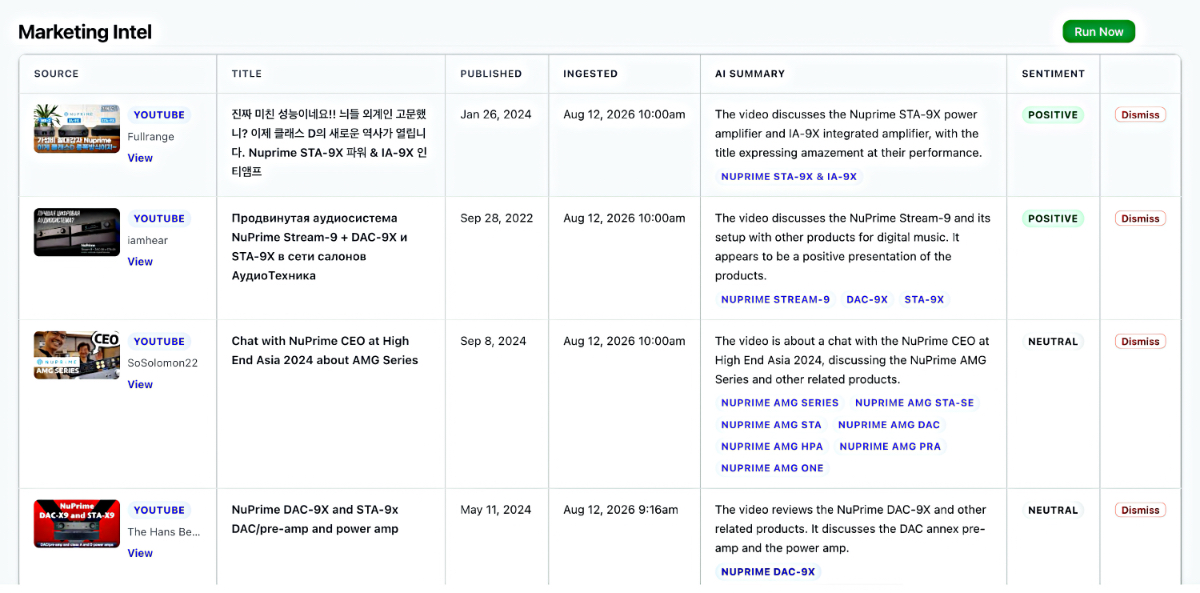Image resolution: width=1200 pixels, height=593 pixels.
Task: Click YOUTUBE badge in The Hans Be... row
Action: pyautogui.click(x=159, y=511)
